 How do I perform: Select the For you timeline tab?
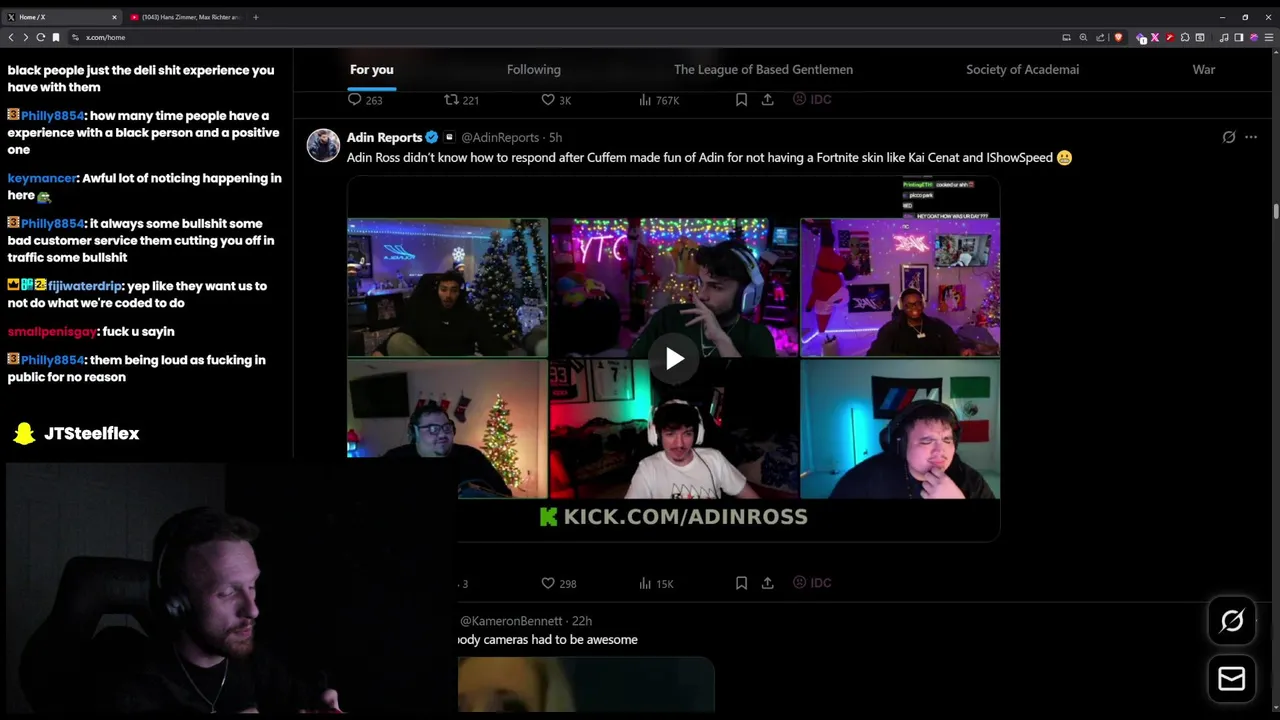[372, 69]
